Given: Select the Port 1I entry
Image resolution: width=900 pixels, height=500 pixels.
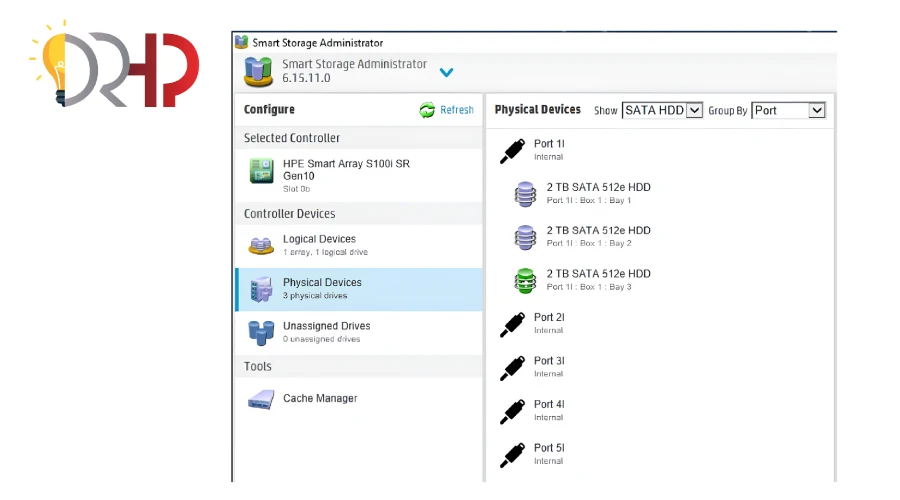Looking at the screenshot, I should (549, 144).
